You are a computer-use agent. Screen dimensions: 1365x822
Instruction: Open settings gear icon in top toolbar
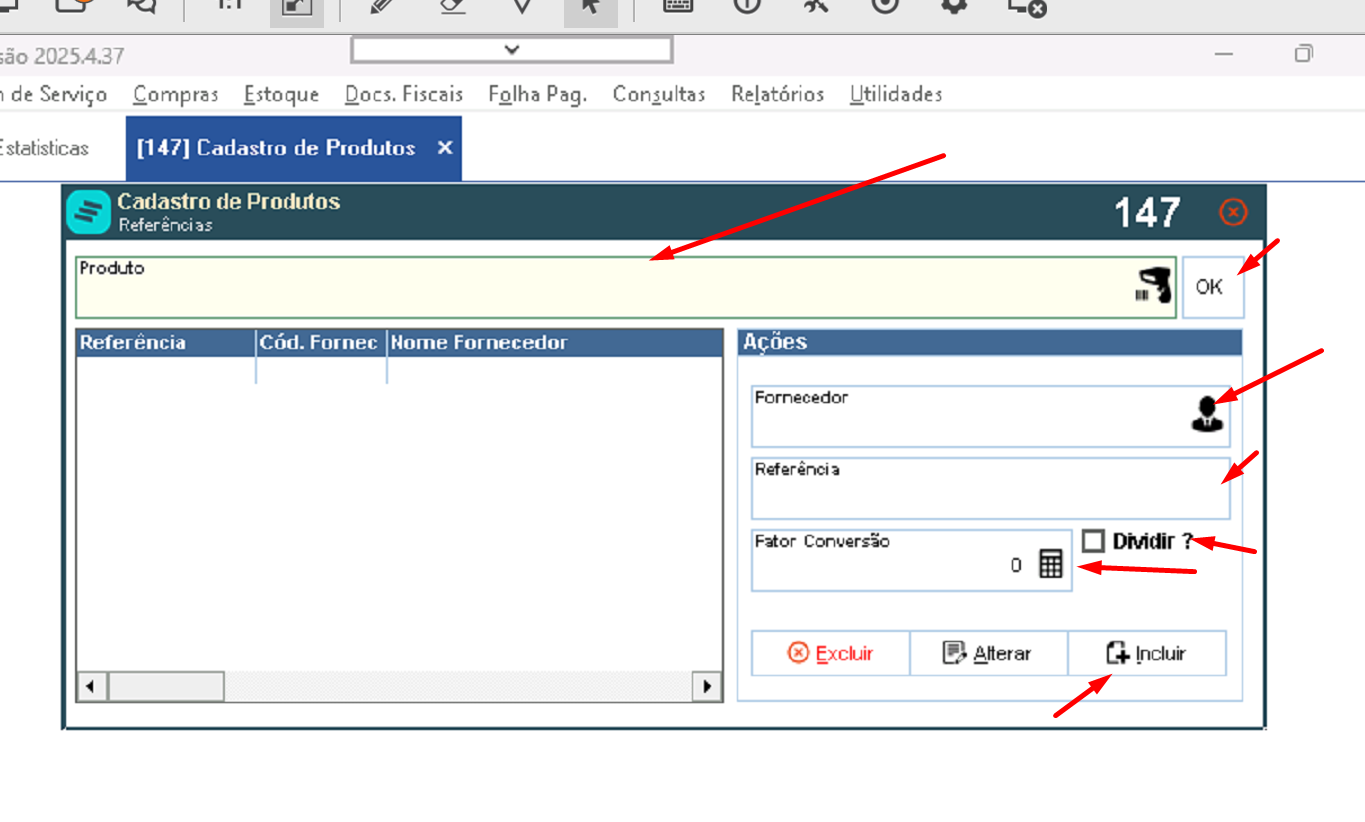pos(954,6)
